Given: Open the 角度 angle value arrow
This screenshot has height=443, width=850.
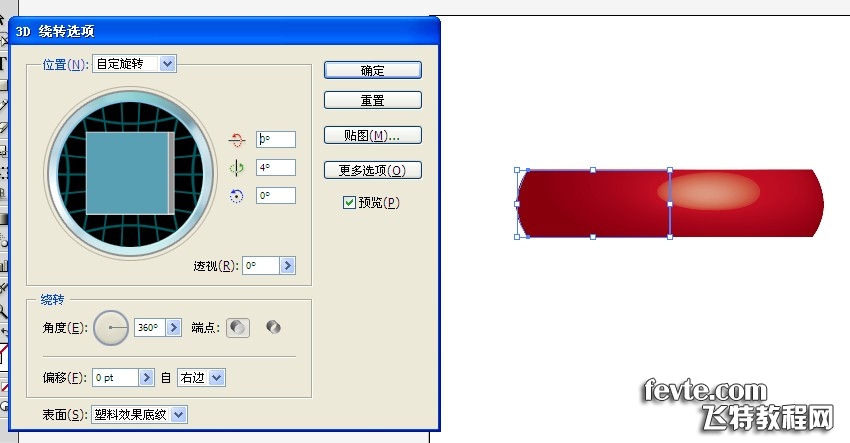Looking at the screenshot, I should pyautogui.click(x=173, y=328).
